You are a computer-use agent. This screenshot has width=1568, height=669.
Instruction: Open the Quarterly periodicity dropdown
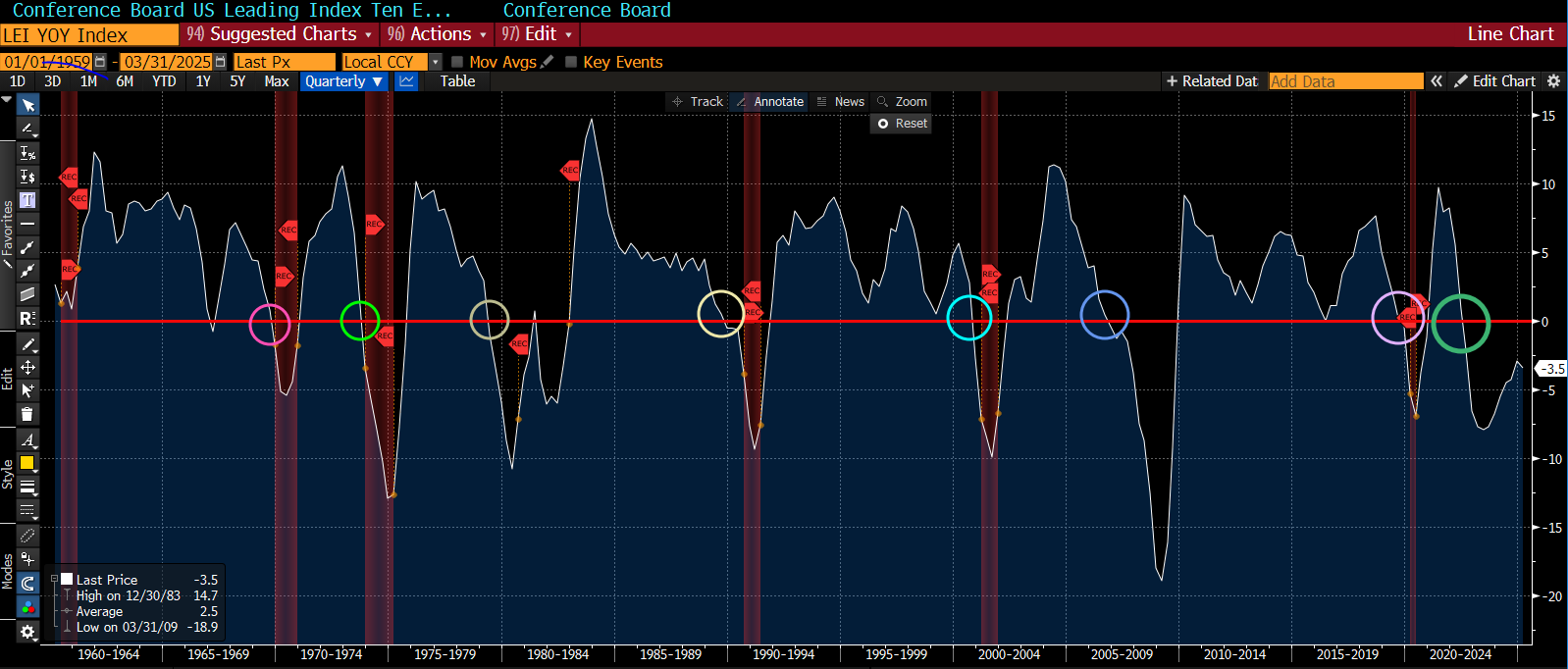[343, 81]
